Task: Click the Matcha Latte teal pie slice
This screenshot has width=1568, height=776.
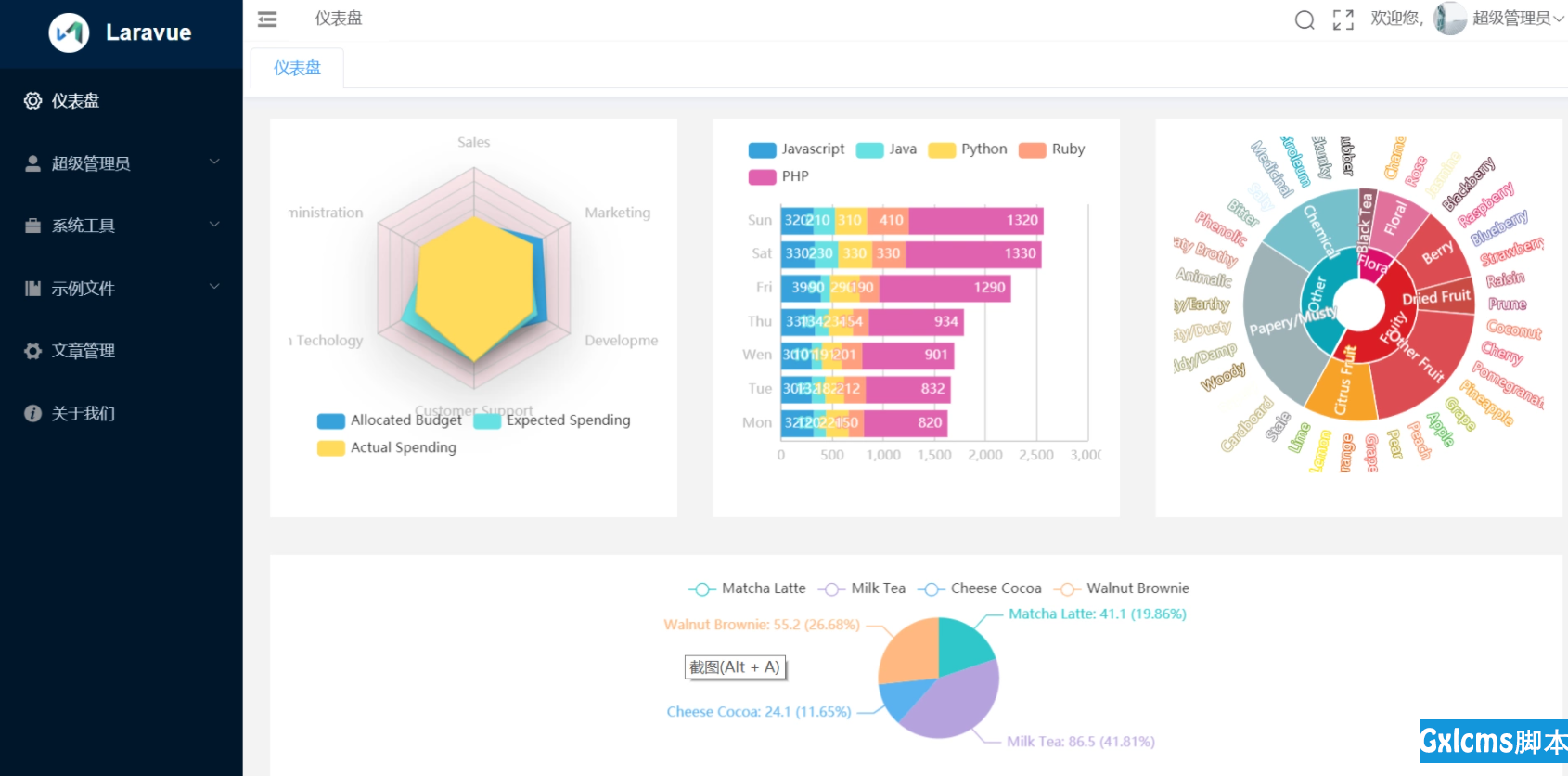Action: [963, 645]
